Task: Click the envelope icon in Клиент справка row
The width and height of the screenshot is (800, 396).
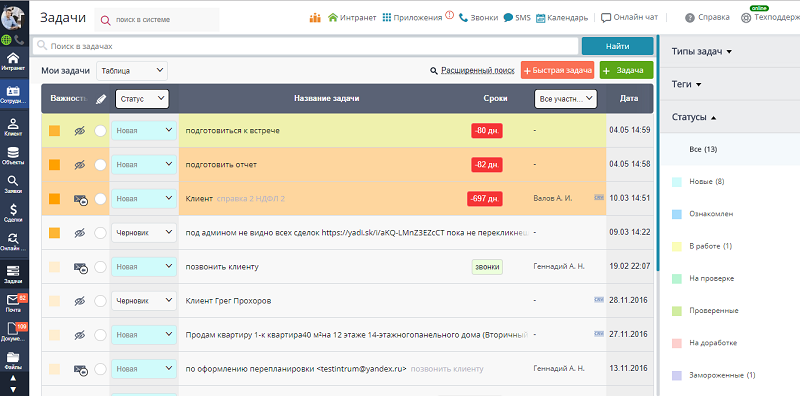Action: pos(80,199)
